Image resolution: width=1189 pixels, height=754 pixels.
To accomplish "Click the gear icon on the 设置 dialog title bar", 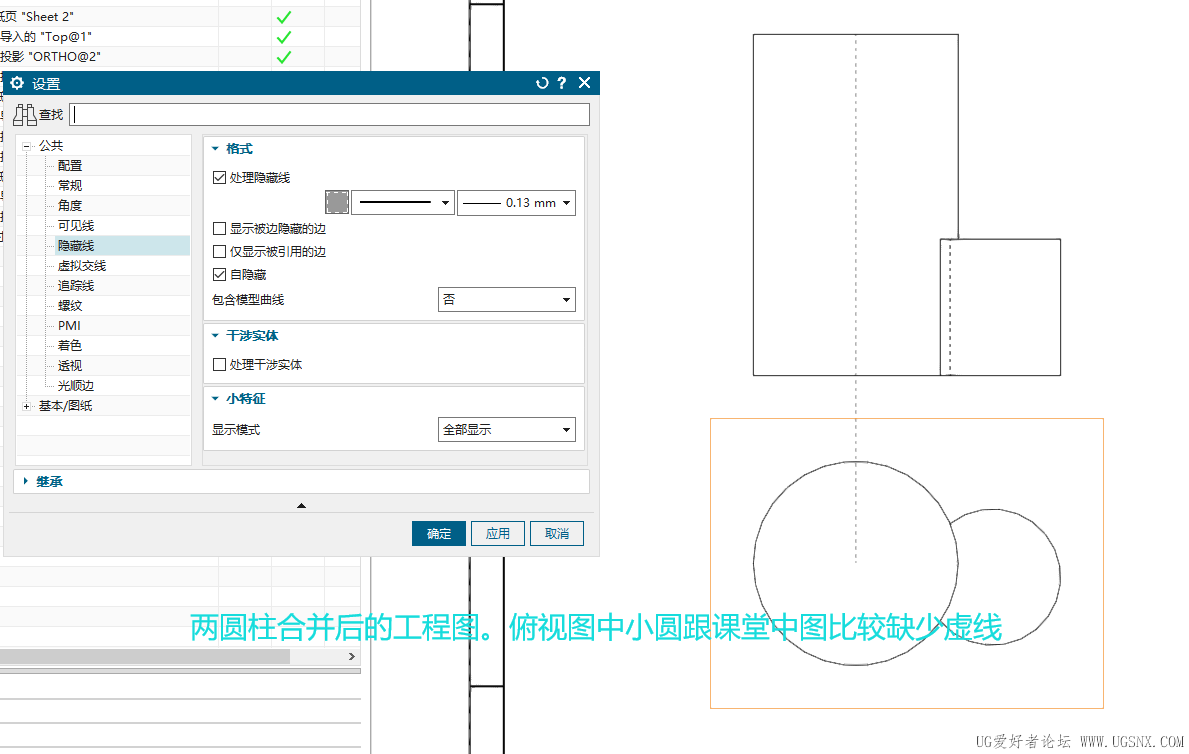I will pos(16,83).
